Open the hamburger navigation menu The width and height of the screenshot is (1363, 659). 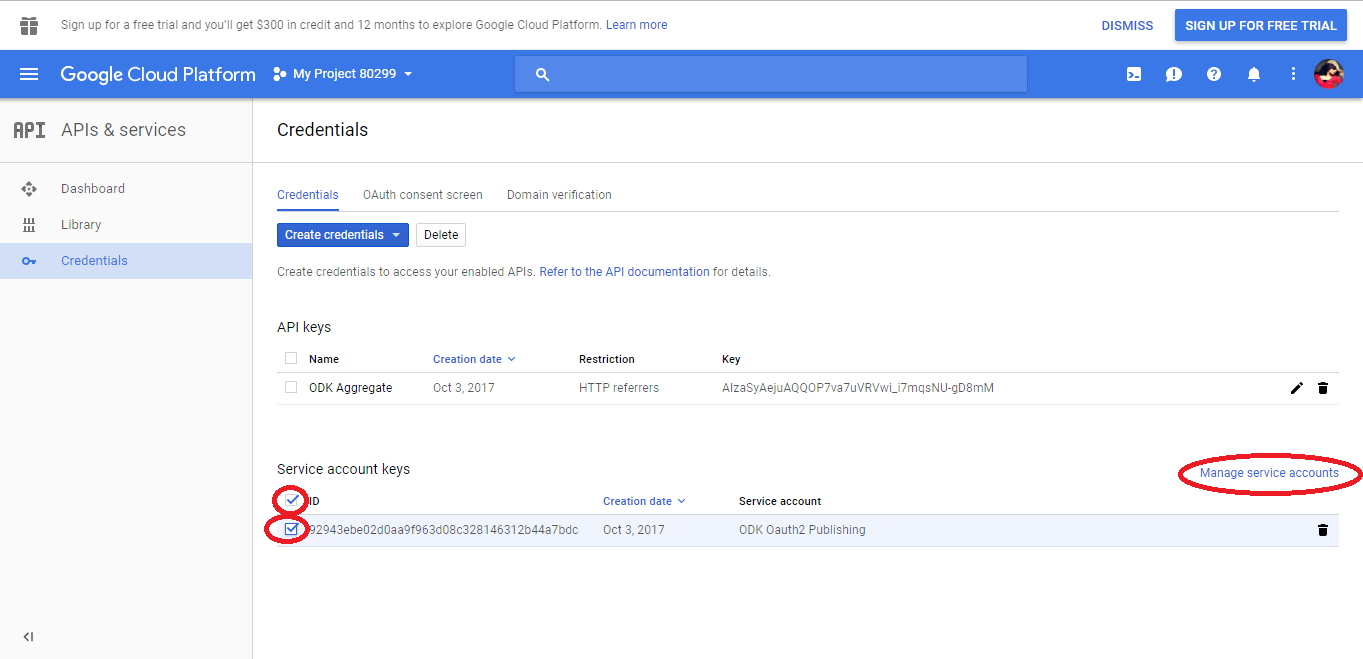[29, 74]
